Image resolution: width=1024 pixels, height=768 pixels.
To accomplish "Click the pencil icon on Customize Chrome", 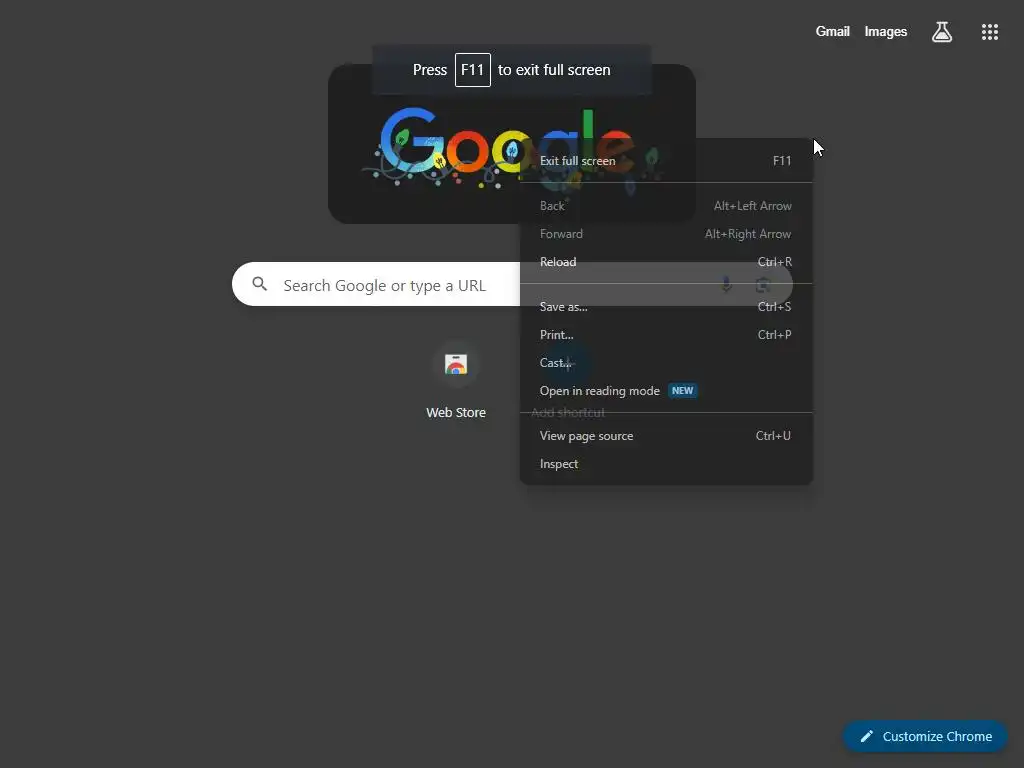I will pyautogui.click(x=867, y=736).
